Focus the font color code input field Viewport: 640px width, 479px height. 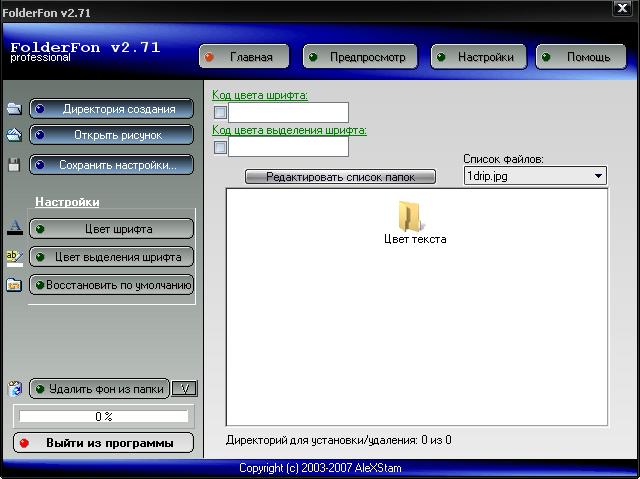pyautogui.click(x=288, y=112)
